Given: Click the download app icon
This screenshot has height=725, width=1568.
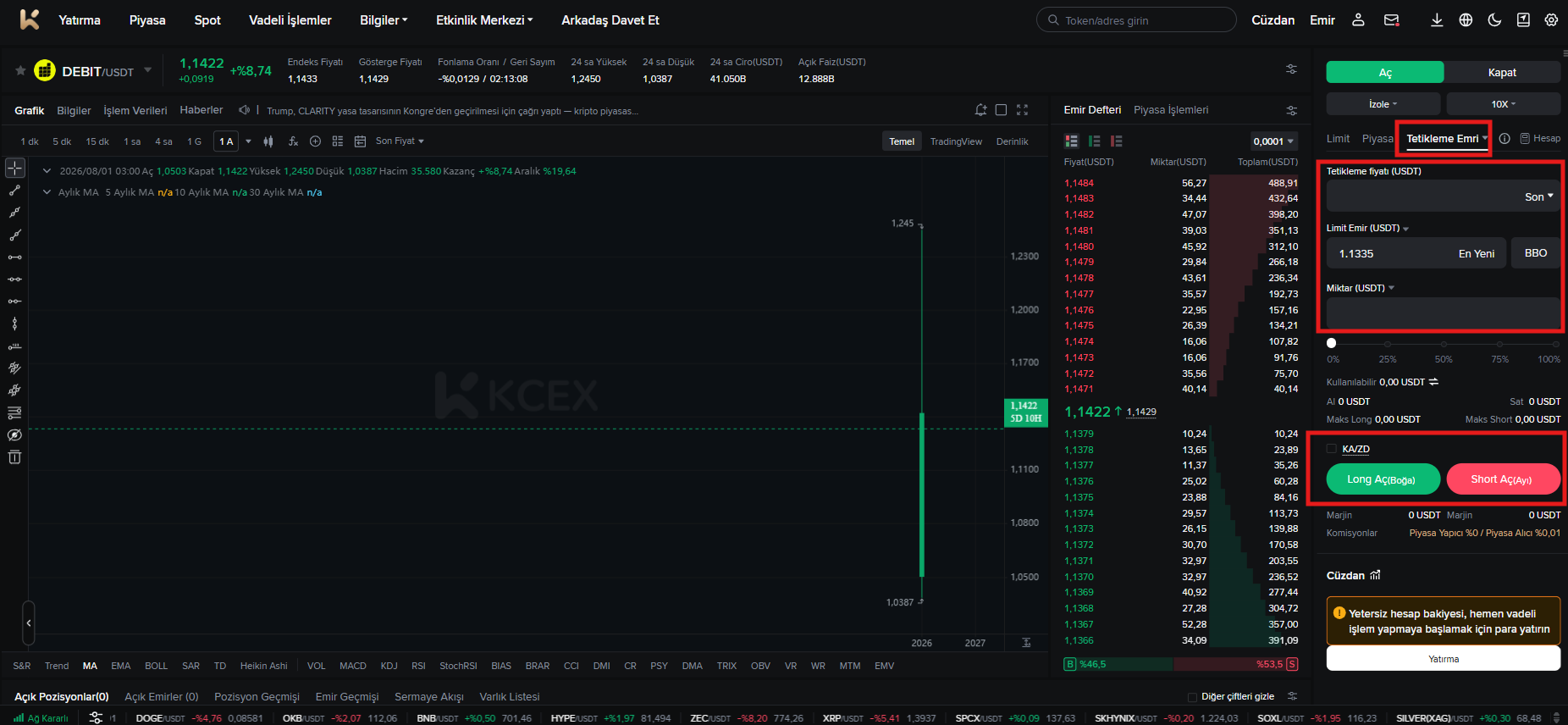Looking at the screenshot, I should coord(1437,20).
